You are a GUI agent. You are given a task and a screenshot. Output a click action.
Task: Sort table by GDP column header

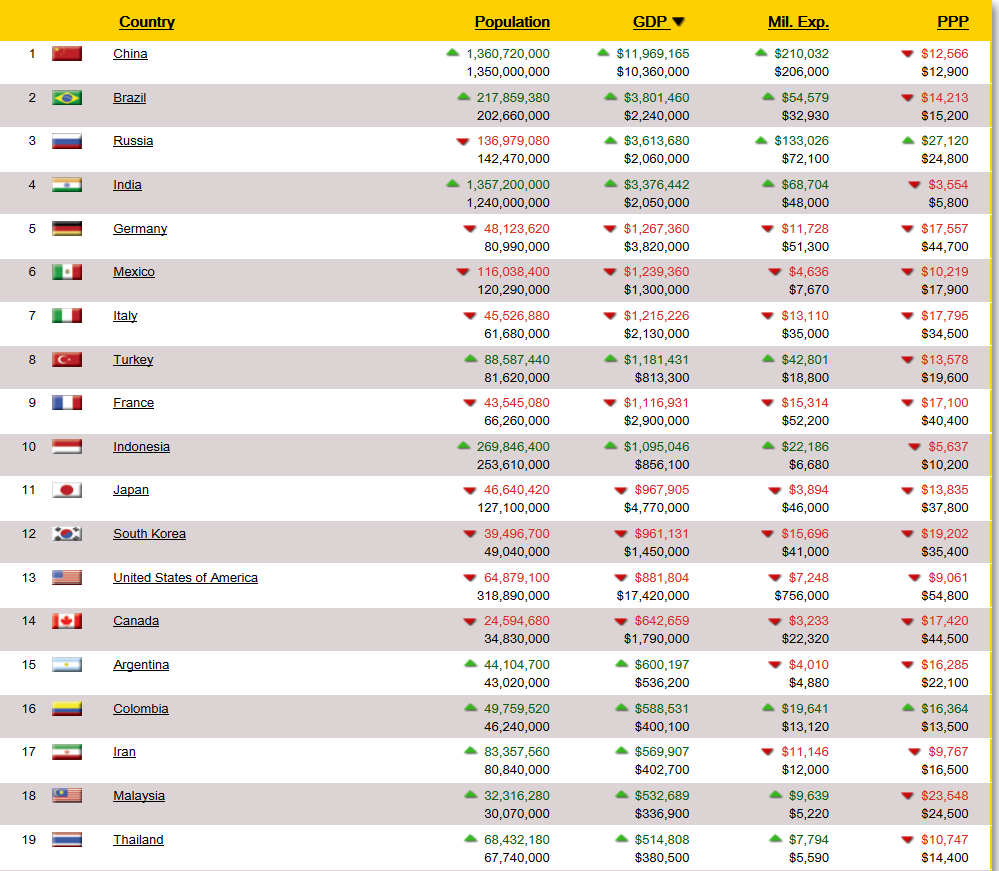coord(650,22)
